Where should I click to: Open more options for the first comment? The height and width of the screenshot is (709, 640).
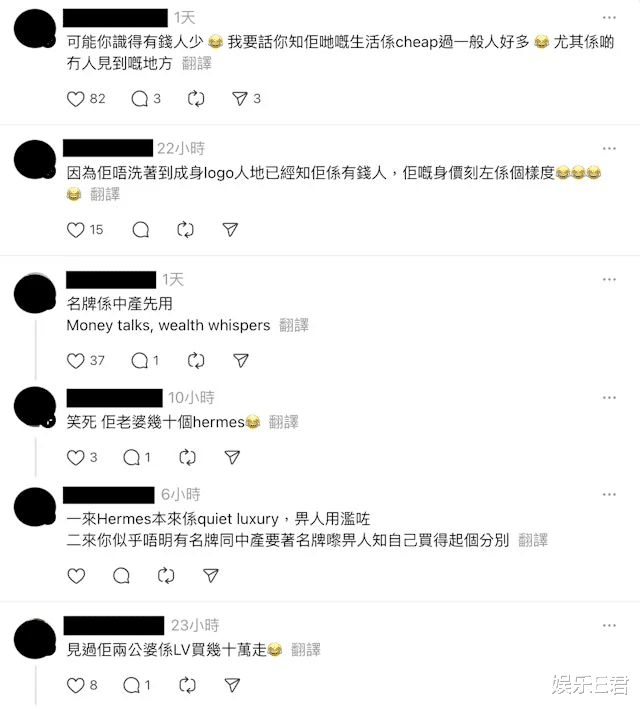609,18
